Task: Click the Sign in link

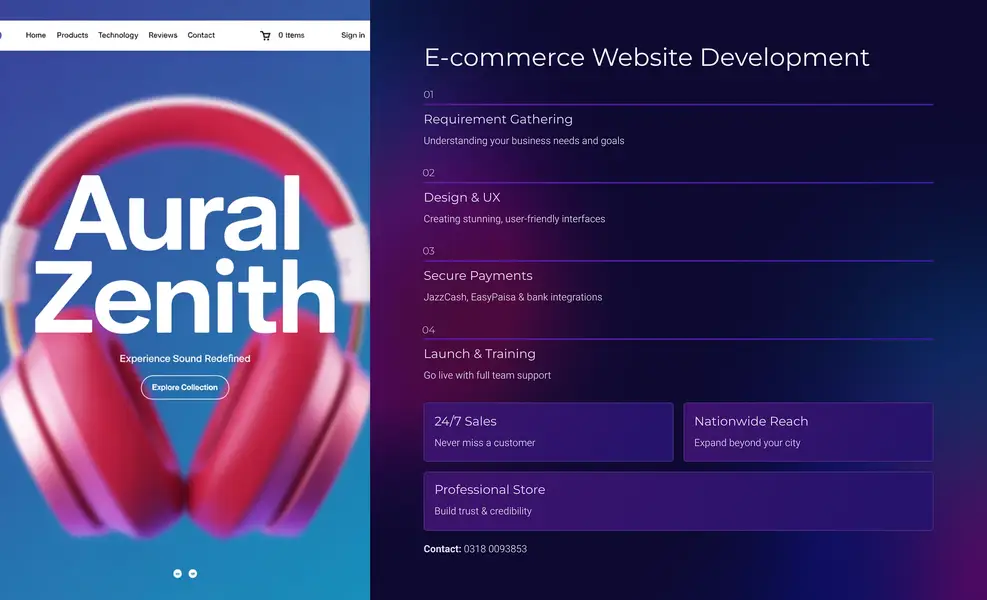Action: pos(352,35)
